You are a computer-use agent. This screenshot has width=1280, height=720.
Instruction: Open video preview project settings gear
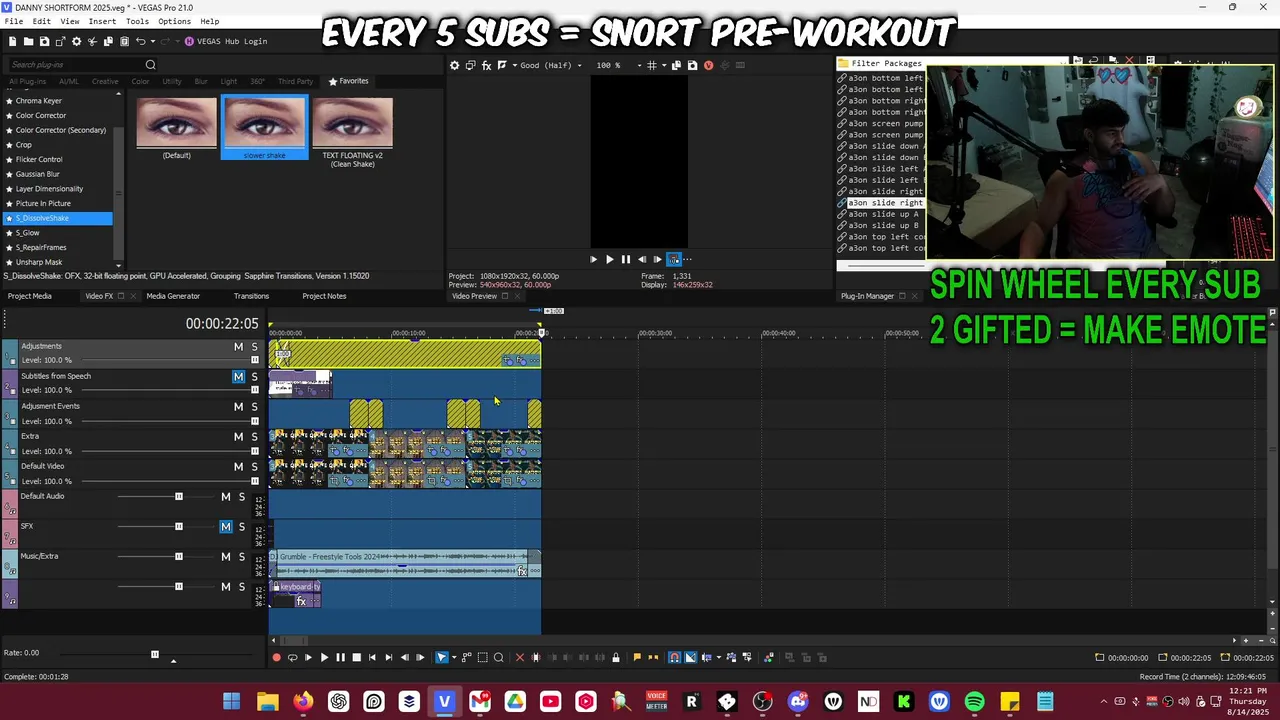click(x=454, y=65)
